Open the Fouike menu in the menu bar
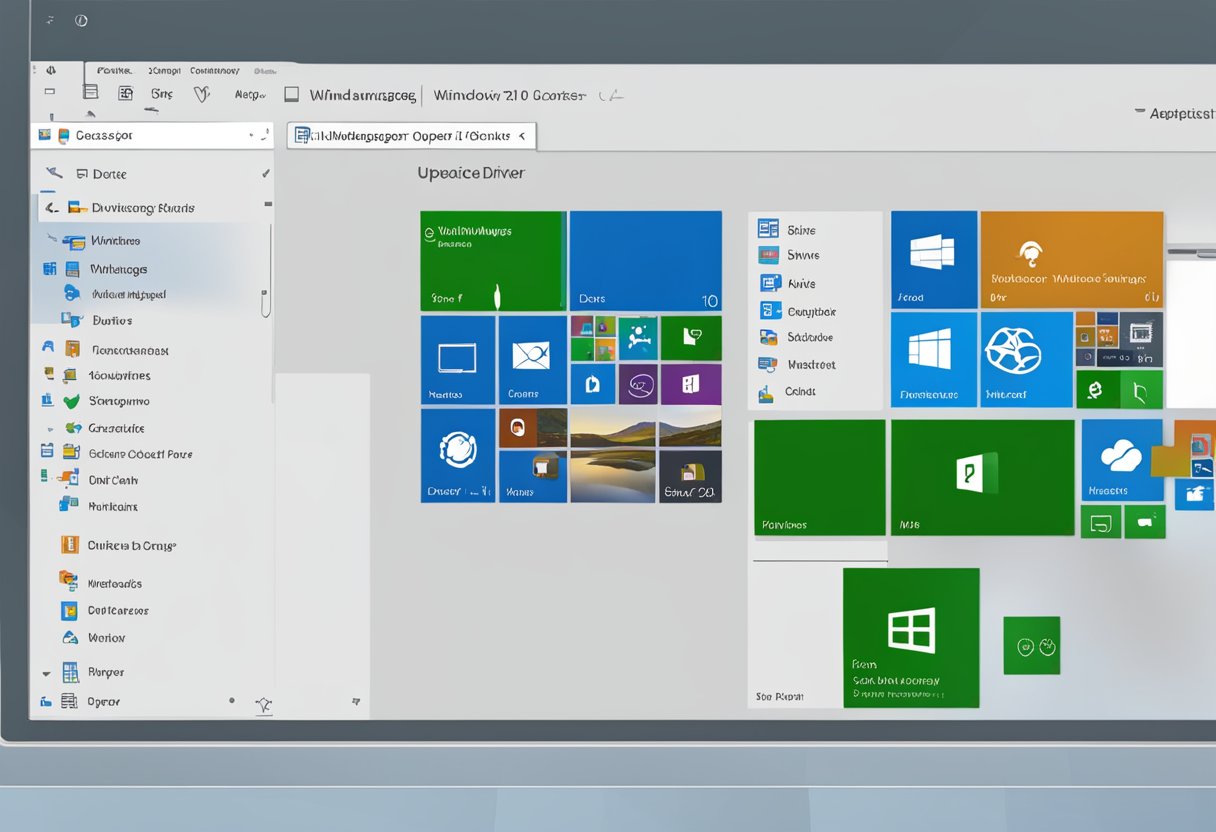Screen dimensions: 1216x832 pyautogui.click(x=113, y=70)
